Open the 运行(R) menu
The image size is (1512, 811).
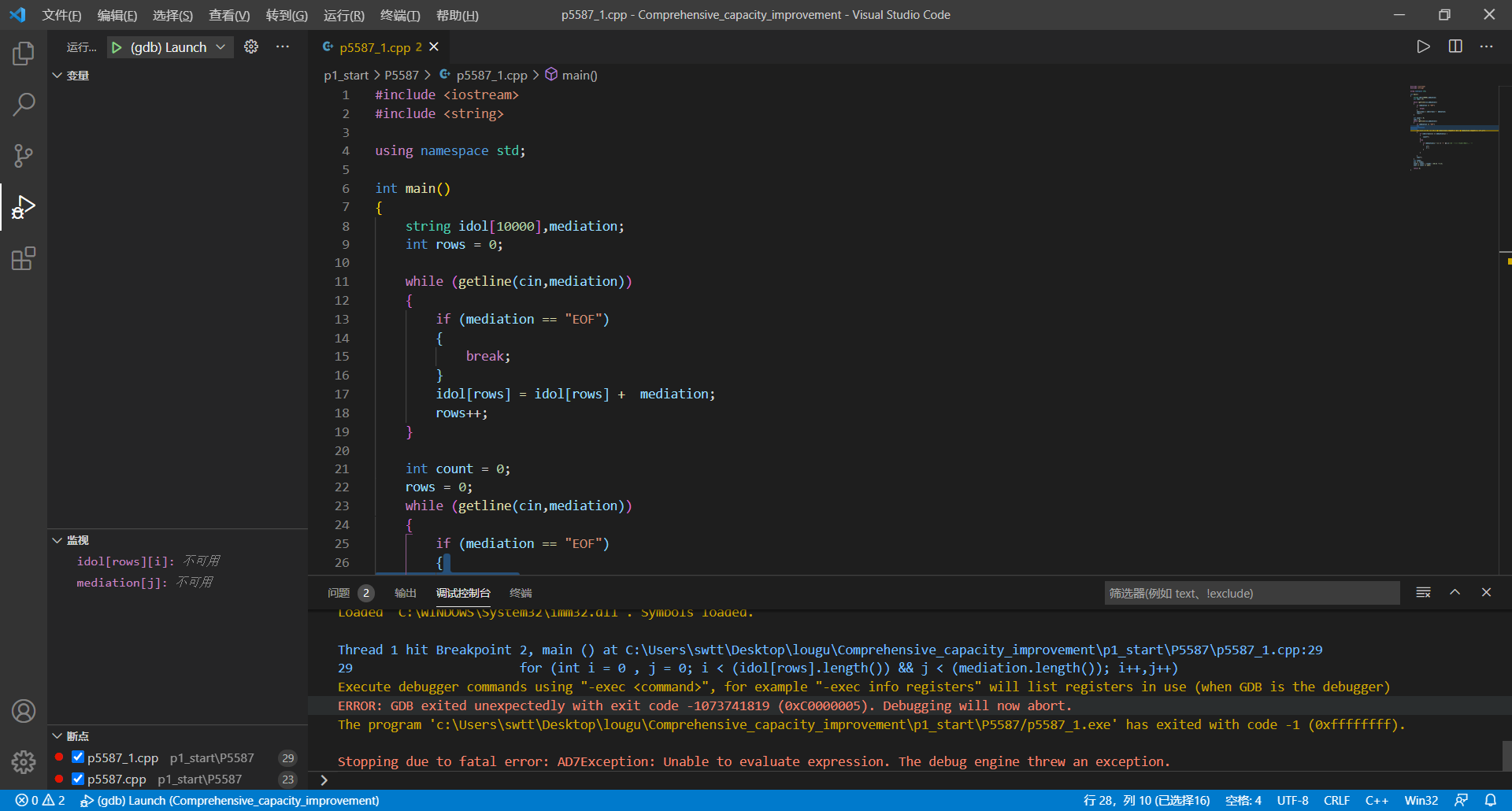point(343,15)
